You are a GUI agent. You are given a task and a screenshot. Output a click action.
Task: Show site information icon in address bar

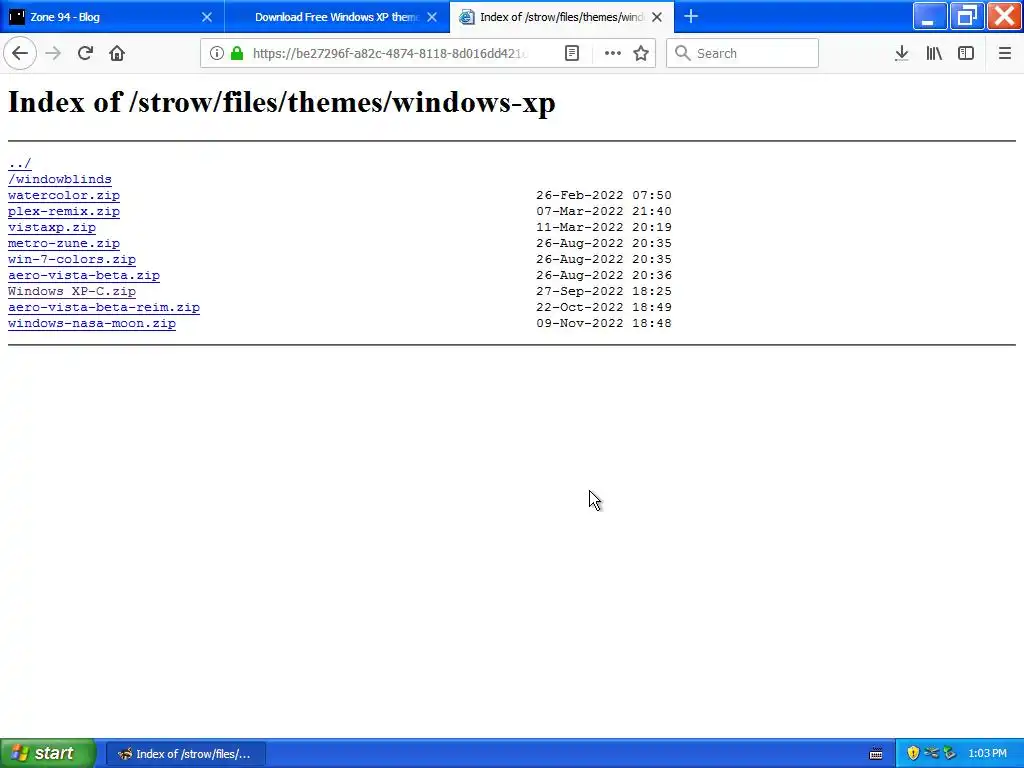(217, 54)
